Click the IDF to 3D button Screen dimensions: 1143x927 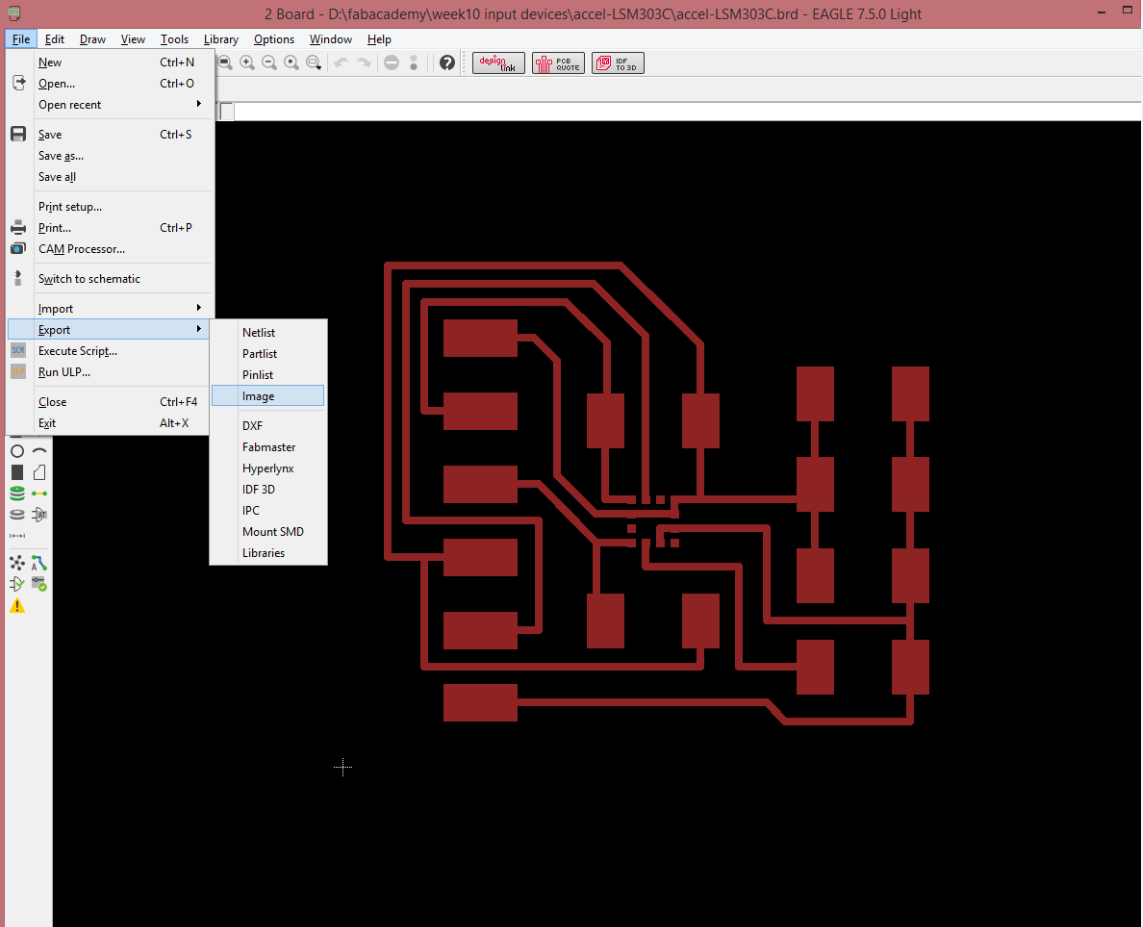[618, 63]
